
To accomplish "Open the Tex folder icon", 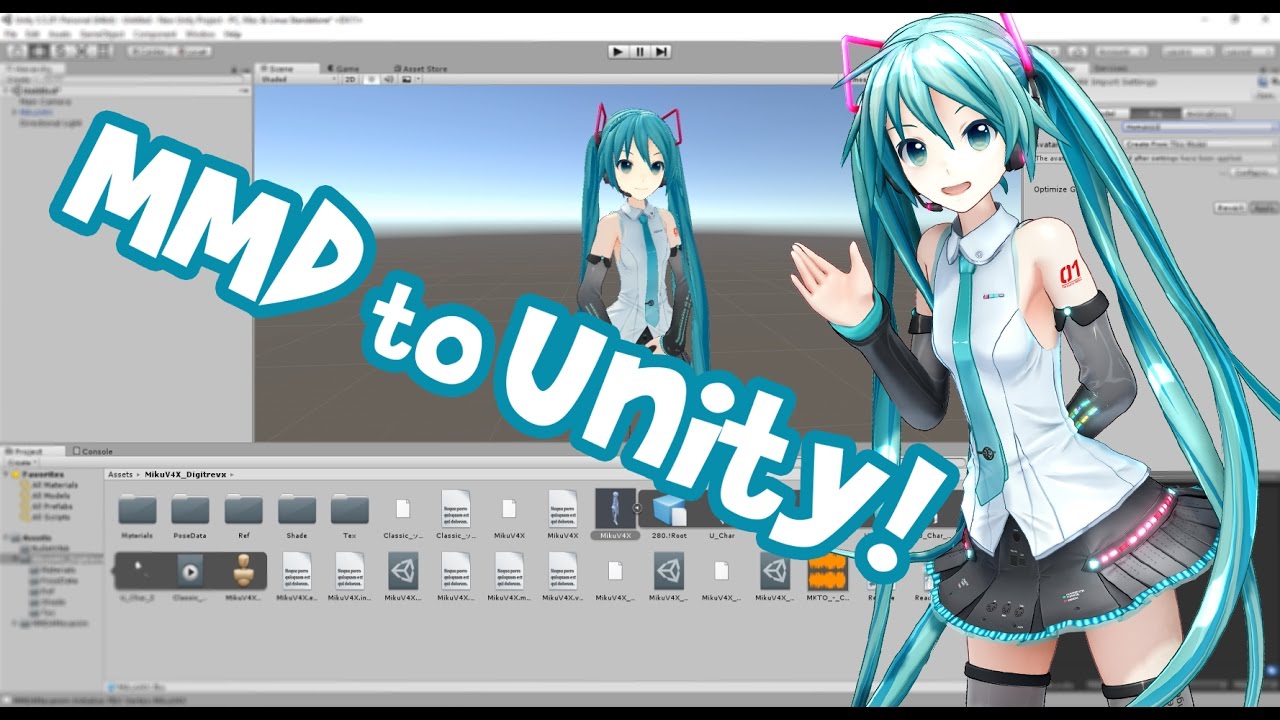I will pyautogui.click(x=350, y=509).
